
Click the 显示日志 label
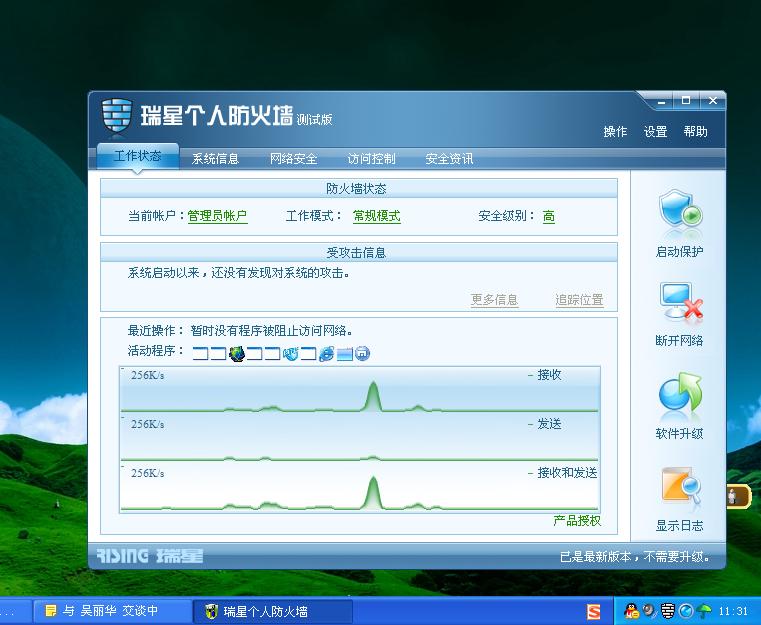click(679, 526)
